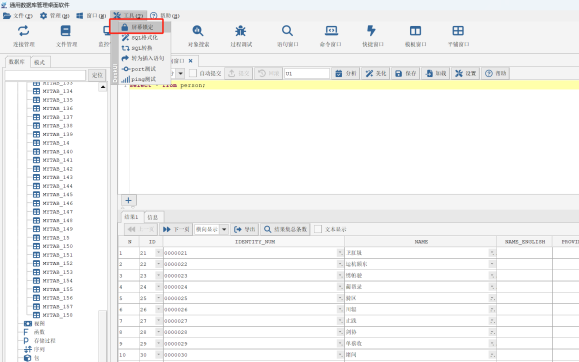Screen dimensions: 579x362
Task: Switch to the 数据库 database tab
Action: pos(17,62)
